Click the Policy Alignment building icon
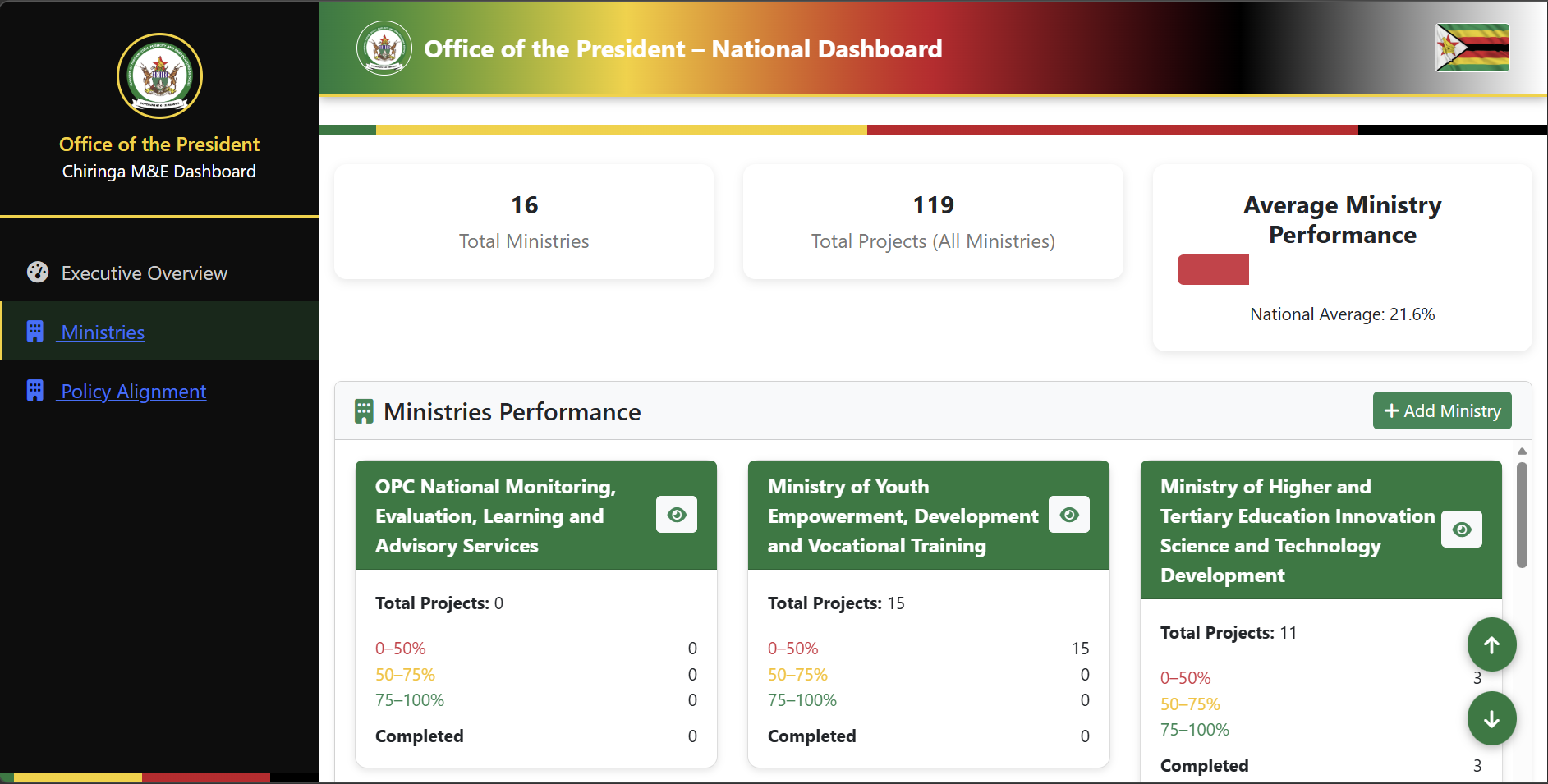 tap(35, 390)
